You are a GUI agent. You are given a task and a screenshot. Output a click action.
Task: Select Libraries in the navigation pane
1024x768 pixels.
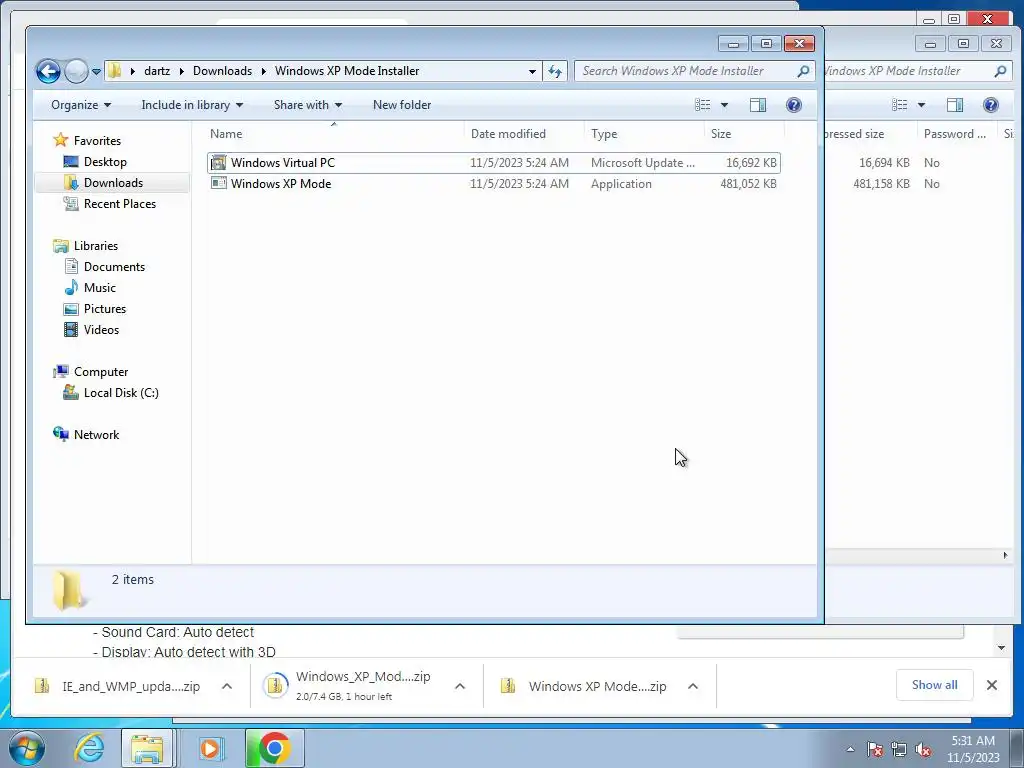95,246
